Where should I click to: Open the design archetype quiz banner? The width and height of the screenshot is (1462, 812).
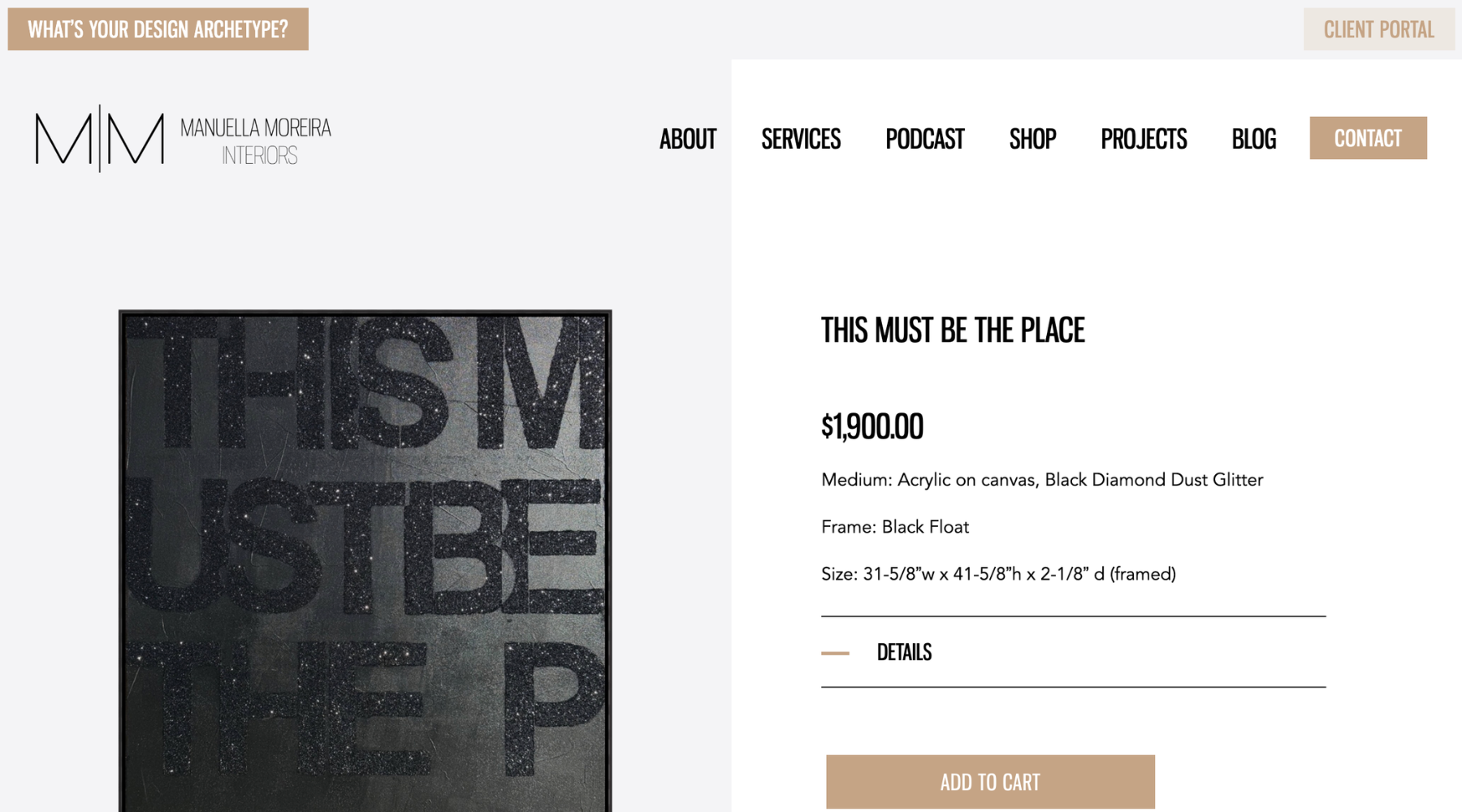pos(158,29)
